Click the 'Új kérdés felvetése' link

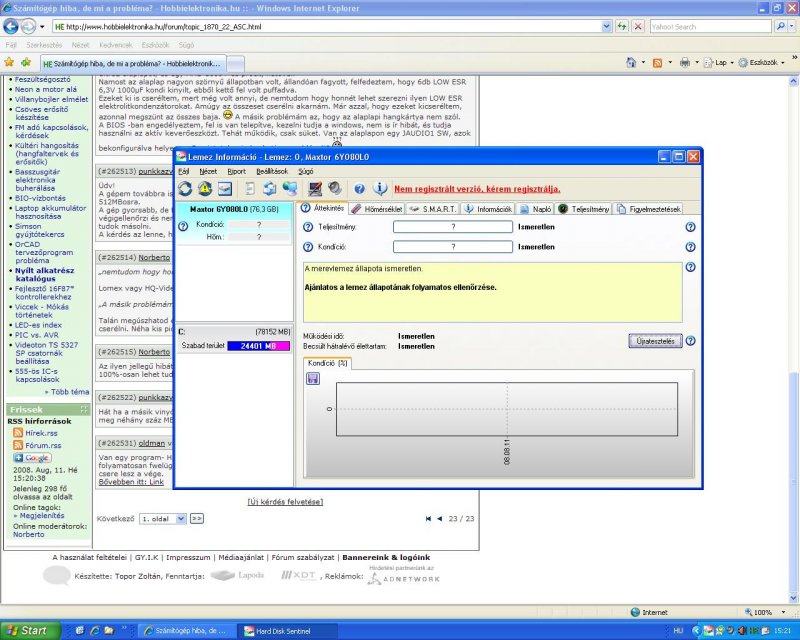[x=285, y=502]
